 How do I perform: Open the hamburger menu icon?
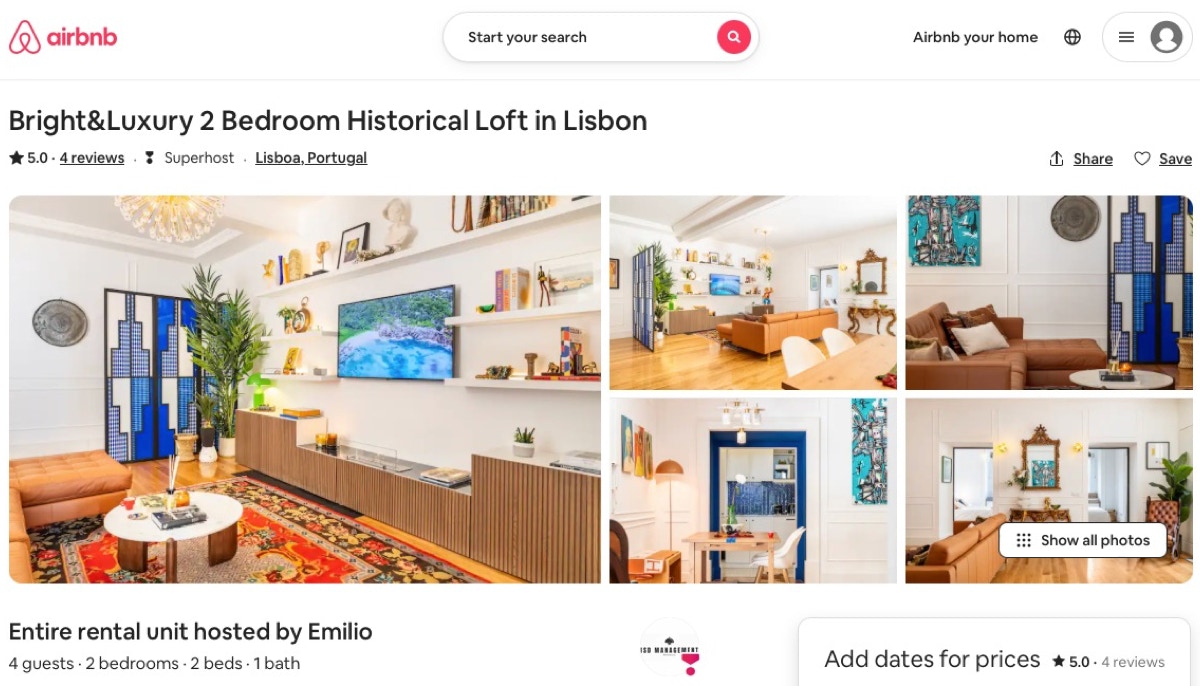(x=1126, y=37)
